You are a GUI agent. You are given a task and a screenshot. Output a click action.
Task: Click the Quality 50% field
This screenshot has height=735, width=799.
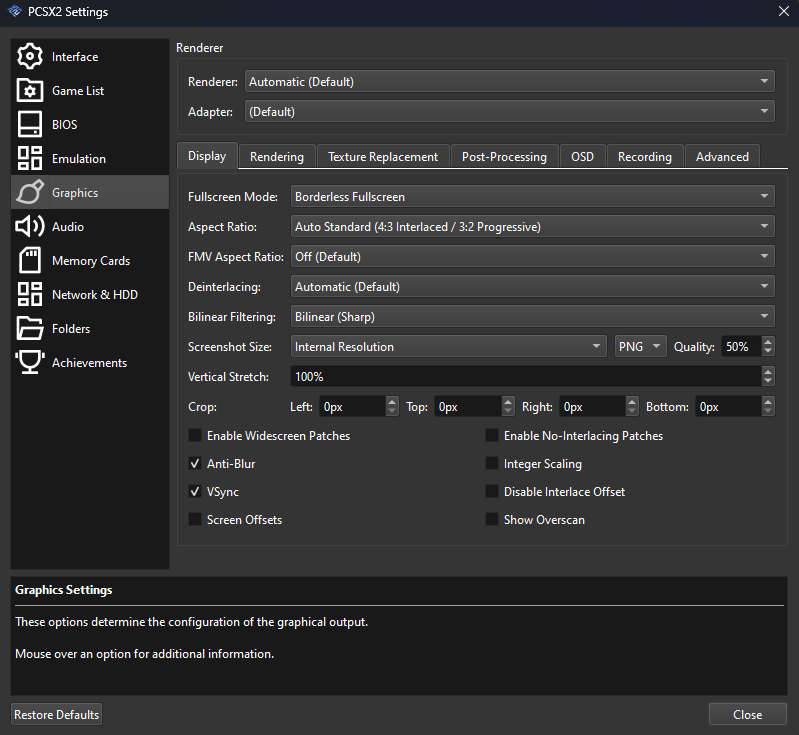(741, 347)
